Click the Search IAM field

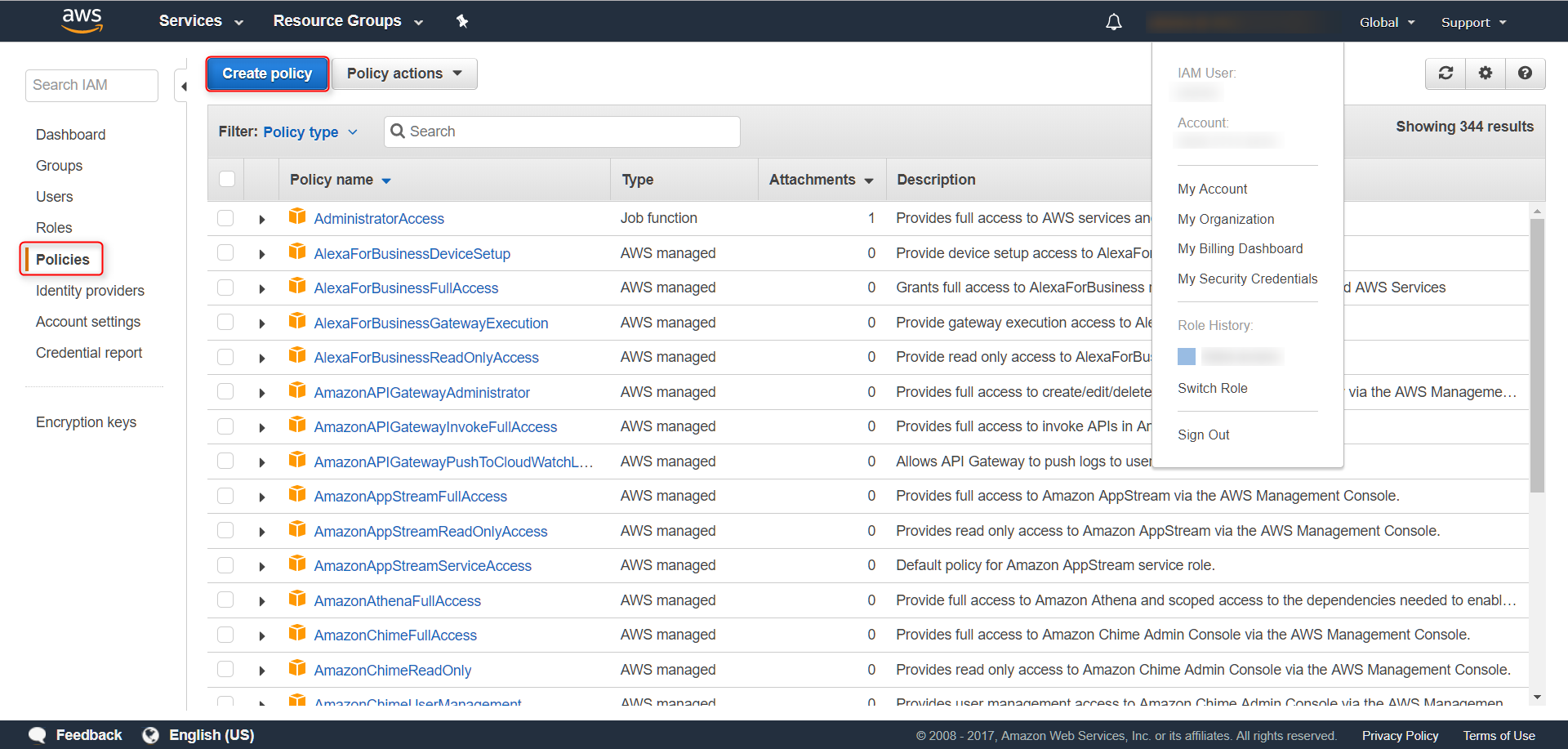coord(91,85)
